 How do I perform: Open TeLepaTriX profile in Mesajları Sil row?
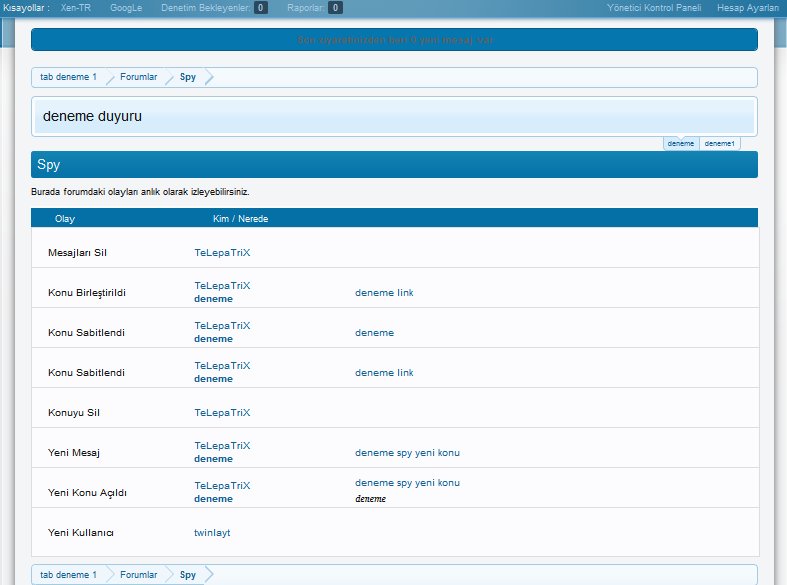(222, 253)
